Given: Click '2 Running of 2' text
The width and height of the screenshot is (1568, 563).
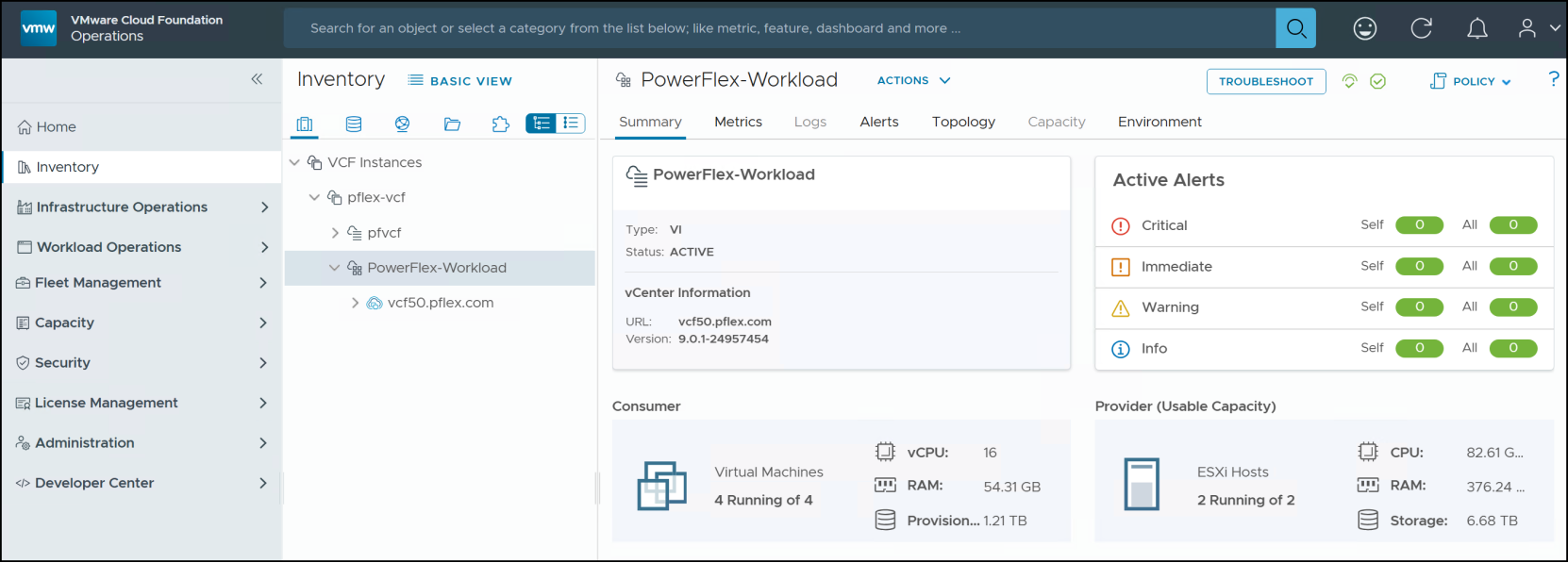Looking at the screenshot, I should point(1246,501).
